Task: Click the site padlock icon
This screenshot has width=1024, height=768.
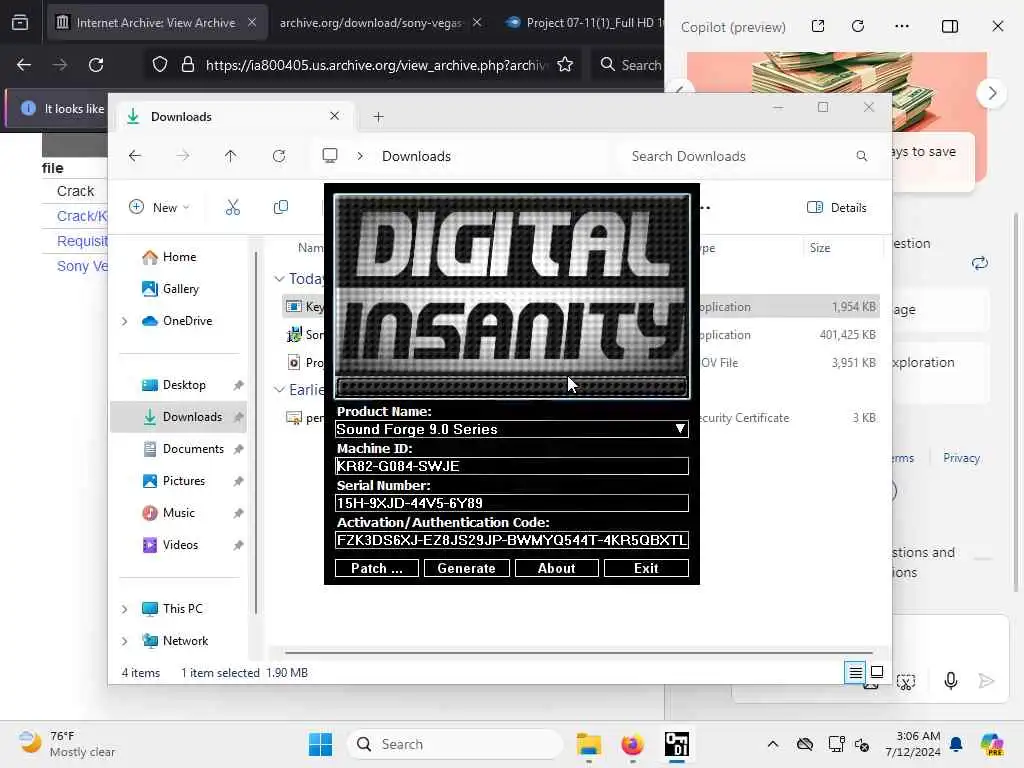Action: [x=188, y=65]
